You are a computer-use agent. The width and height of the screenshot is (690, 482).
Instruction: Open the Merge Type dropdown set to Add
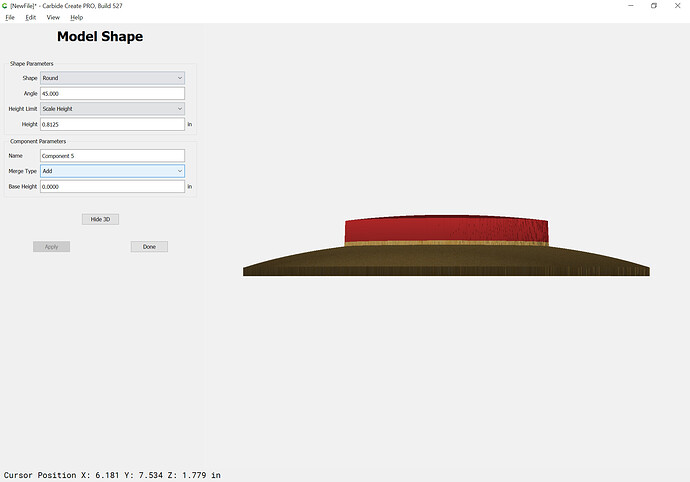click(112, 171)
